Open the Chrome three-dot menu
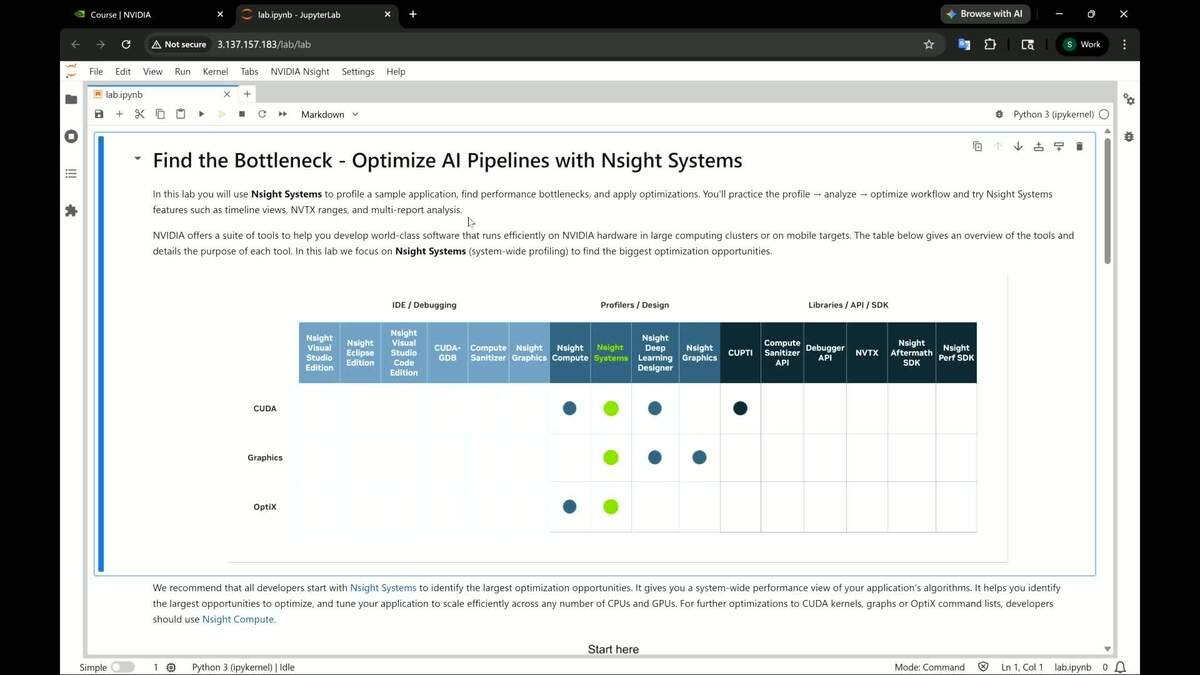1200x675 pixels. (x=1125, y=44)
